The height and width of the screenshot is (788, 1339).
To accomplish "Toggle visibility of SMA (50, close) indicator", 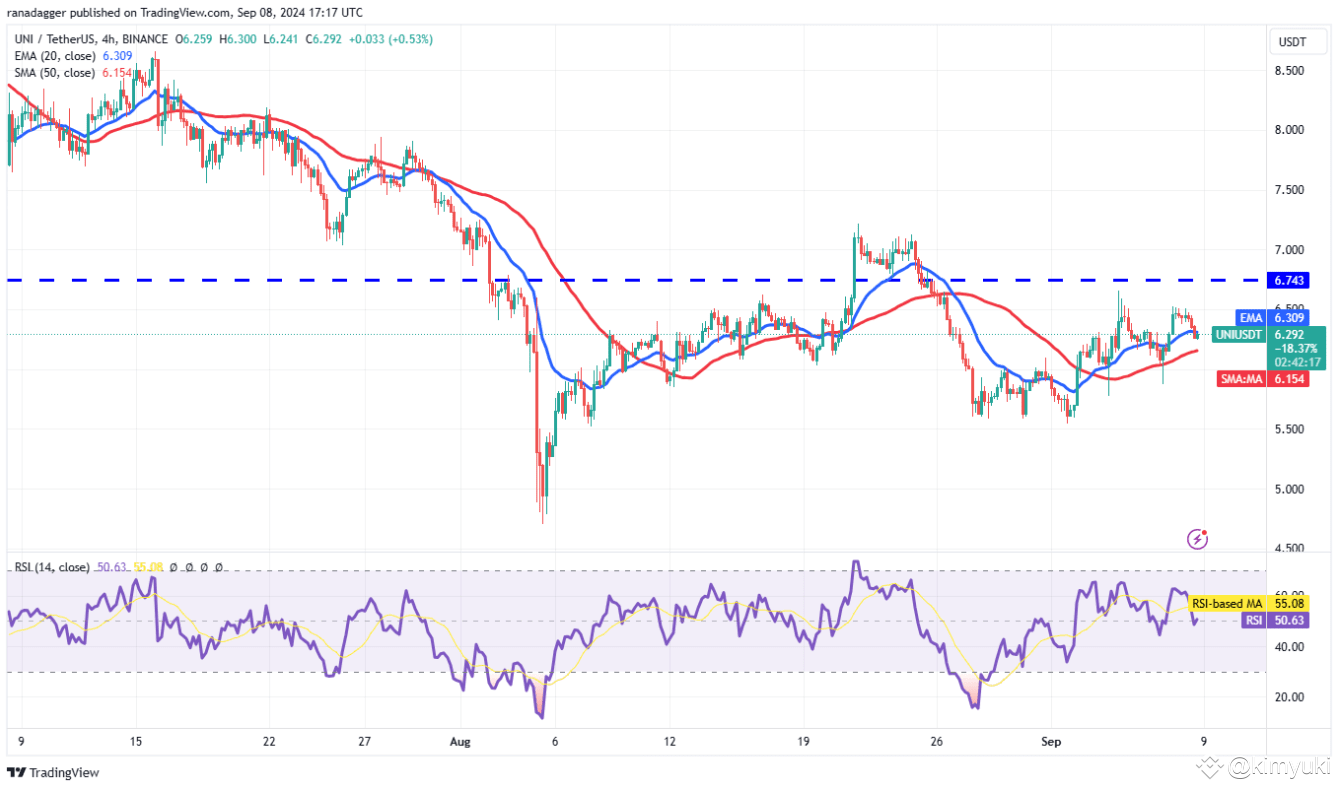I will [x=55, y=72].
